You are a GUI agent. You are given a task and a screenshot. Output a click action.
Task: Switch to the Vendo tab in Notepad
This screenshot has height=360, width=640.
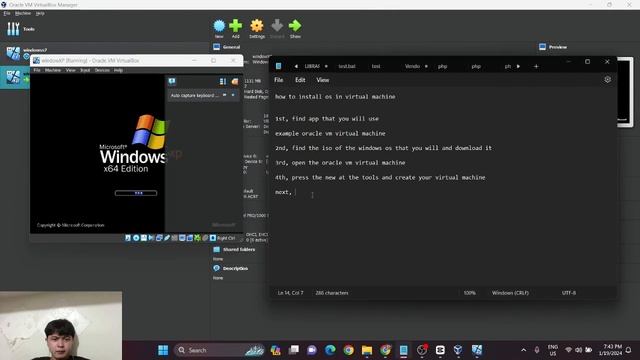tap(412, 66)
